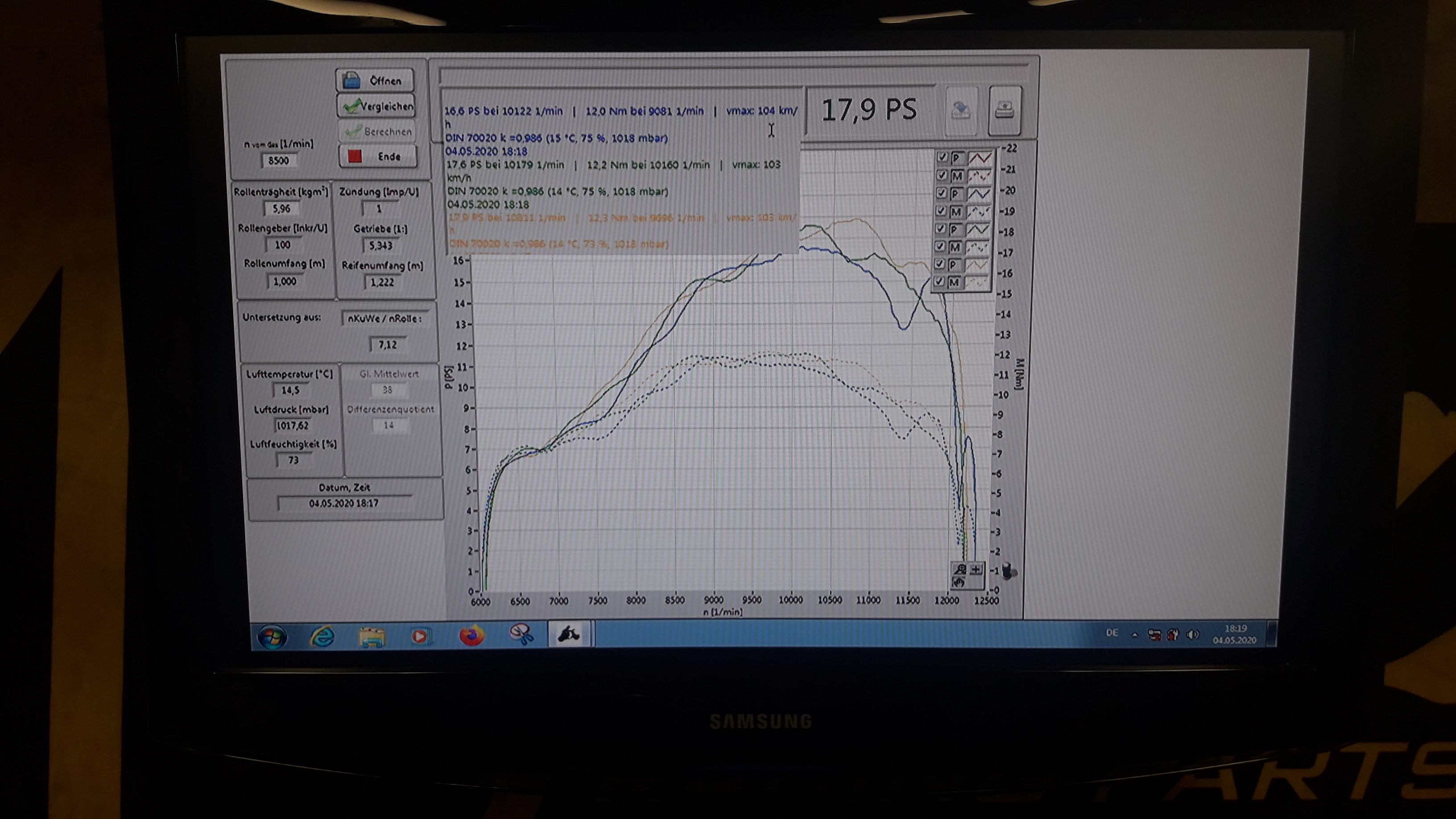Viewport: 1456px width, 819px height.
Task: Click the print icon in the top right
Action: (1005, 110)
